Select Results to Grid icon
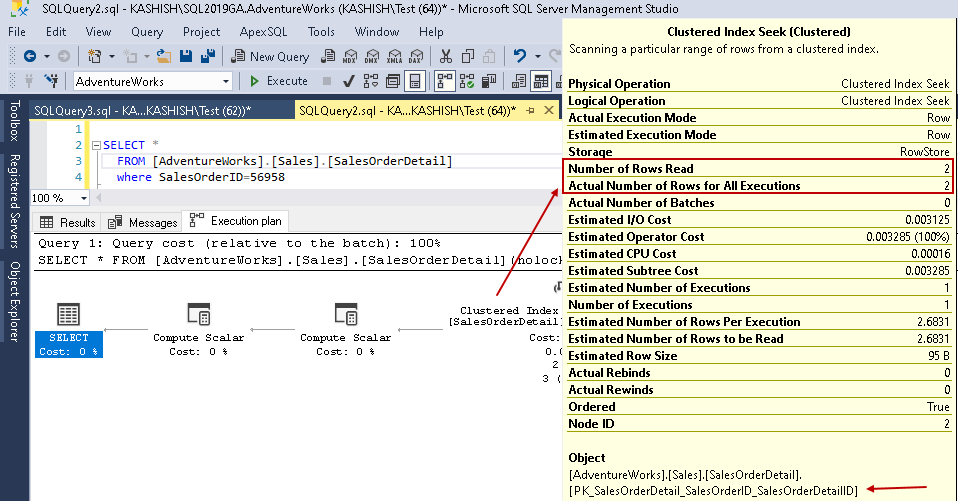 click(541, 81)
